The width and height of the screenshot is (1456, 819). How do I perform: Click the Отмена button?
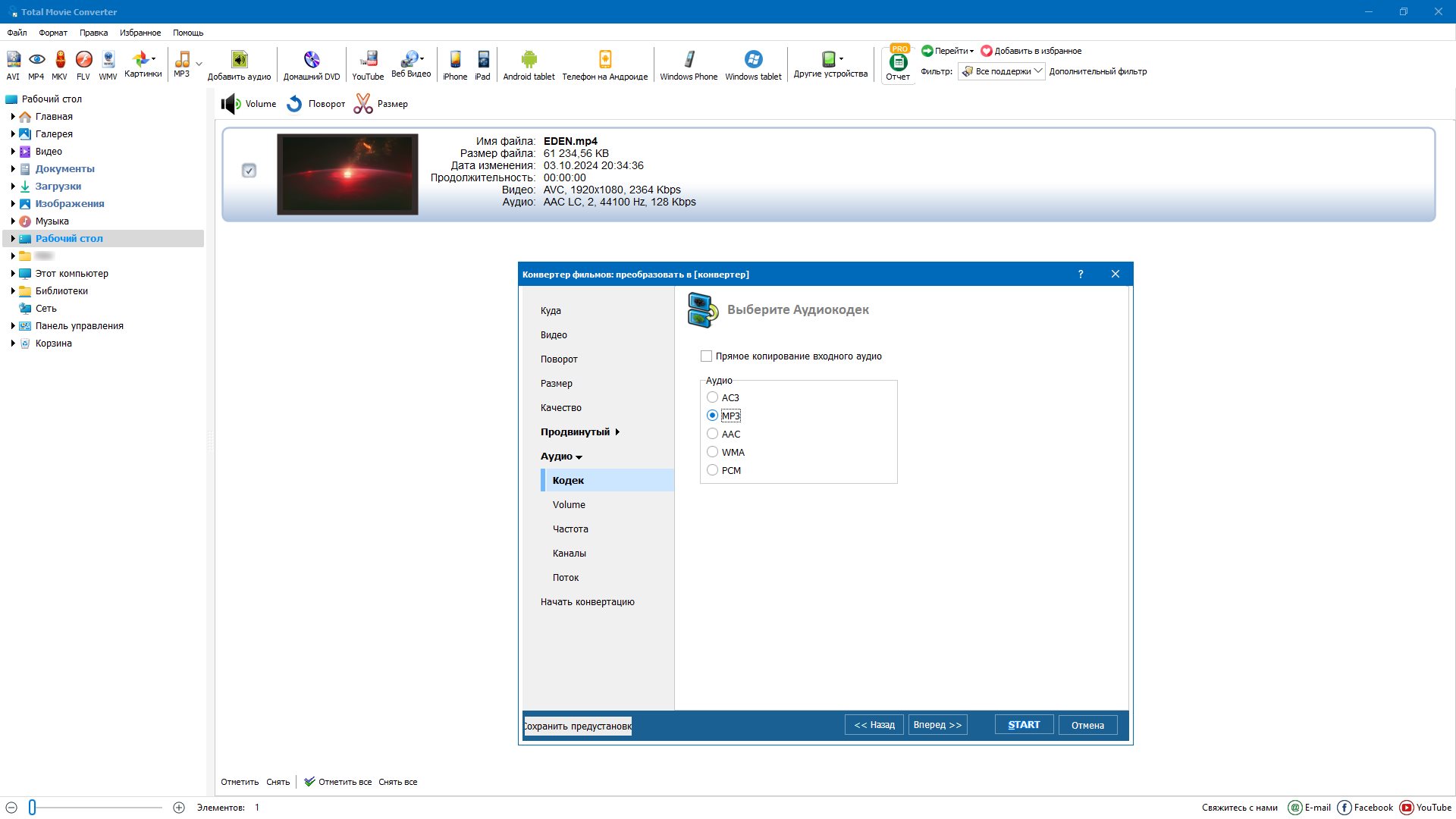coord(1087,725)
